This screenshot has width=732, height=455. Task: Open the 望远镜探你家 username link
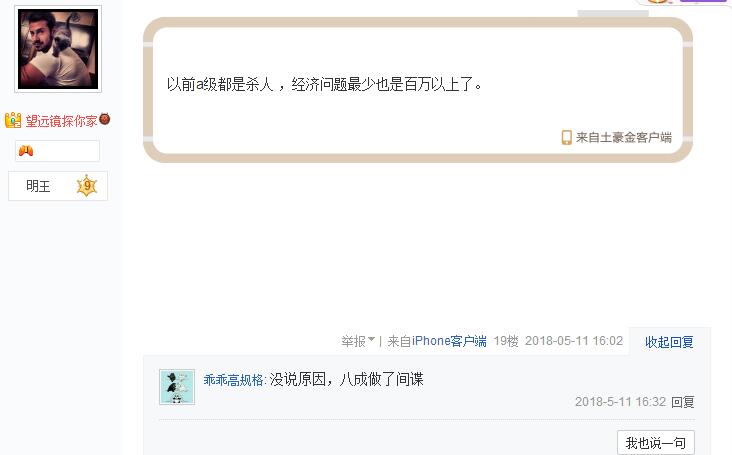[x=61, y=121]
